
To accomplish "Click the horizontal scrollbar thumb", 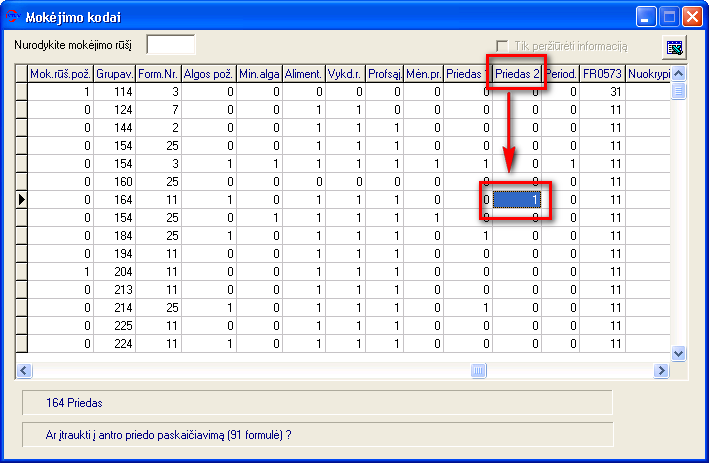I will coord(478,371).
